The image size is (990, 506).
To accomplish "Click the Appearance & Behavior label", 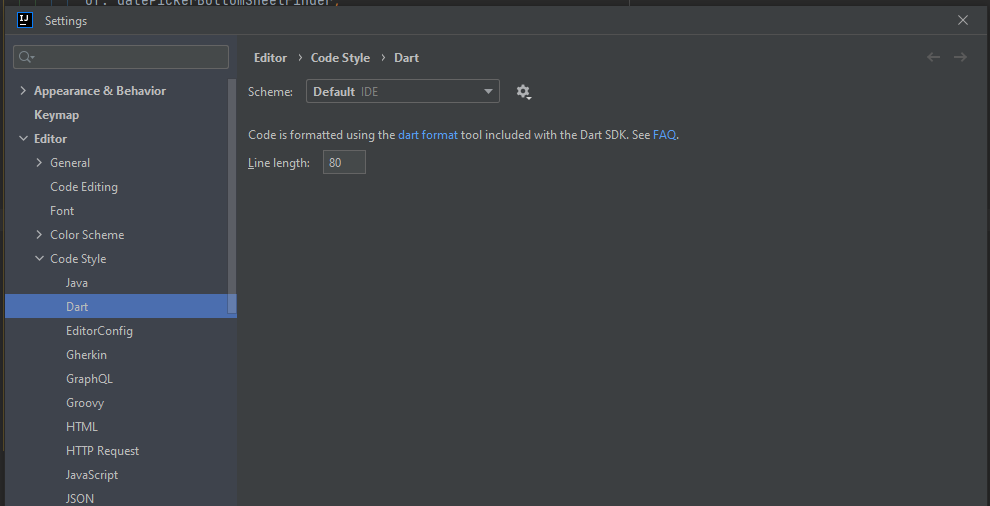I will tap(100, 91).
